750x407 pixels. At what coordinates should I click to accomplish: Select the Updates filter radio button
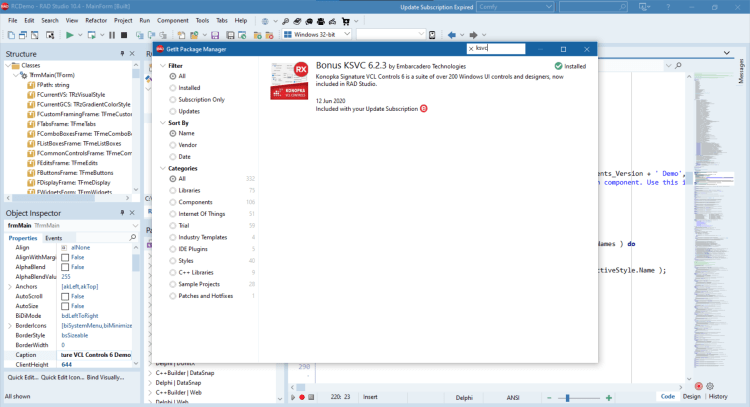(173, 111)
